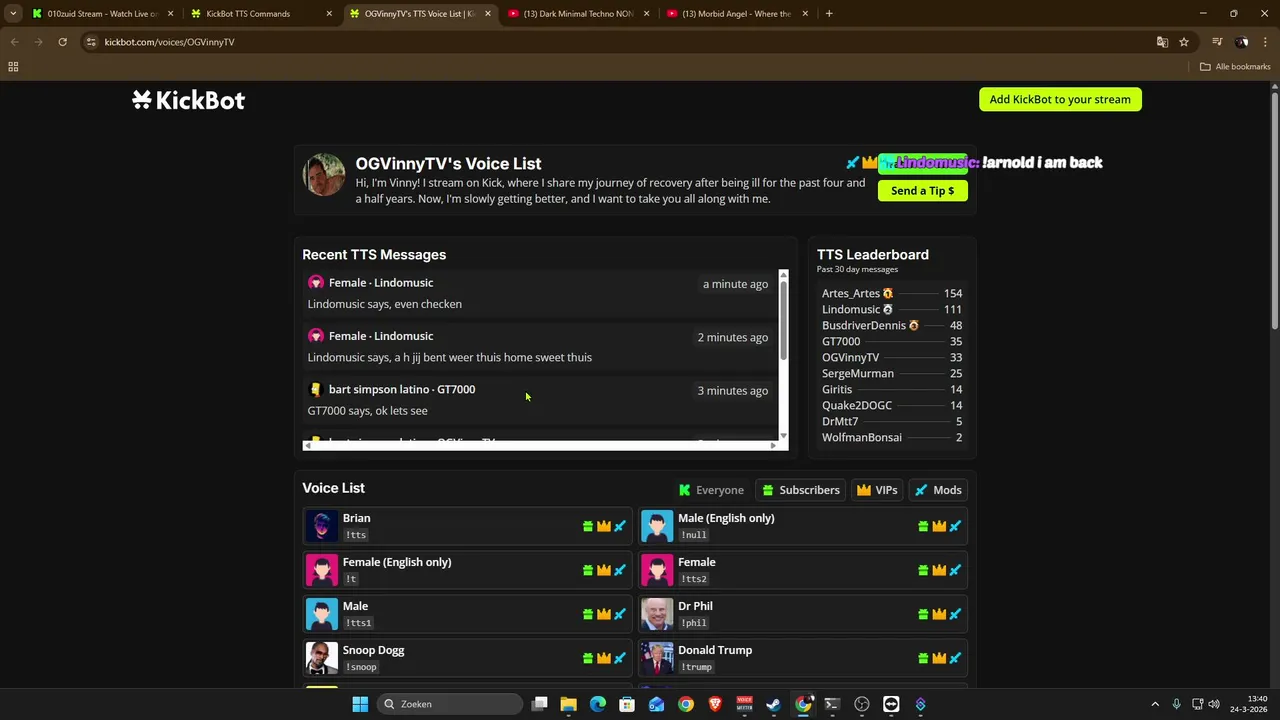This screenshot has height=720, width=1280.
Task: Click OGVinnyTV's profile picture
Action: point(324,175)
